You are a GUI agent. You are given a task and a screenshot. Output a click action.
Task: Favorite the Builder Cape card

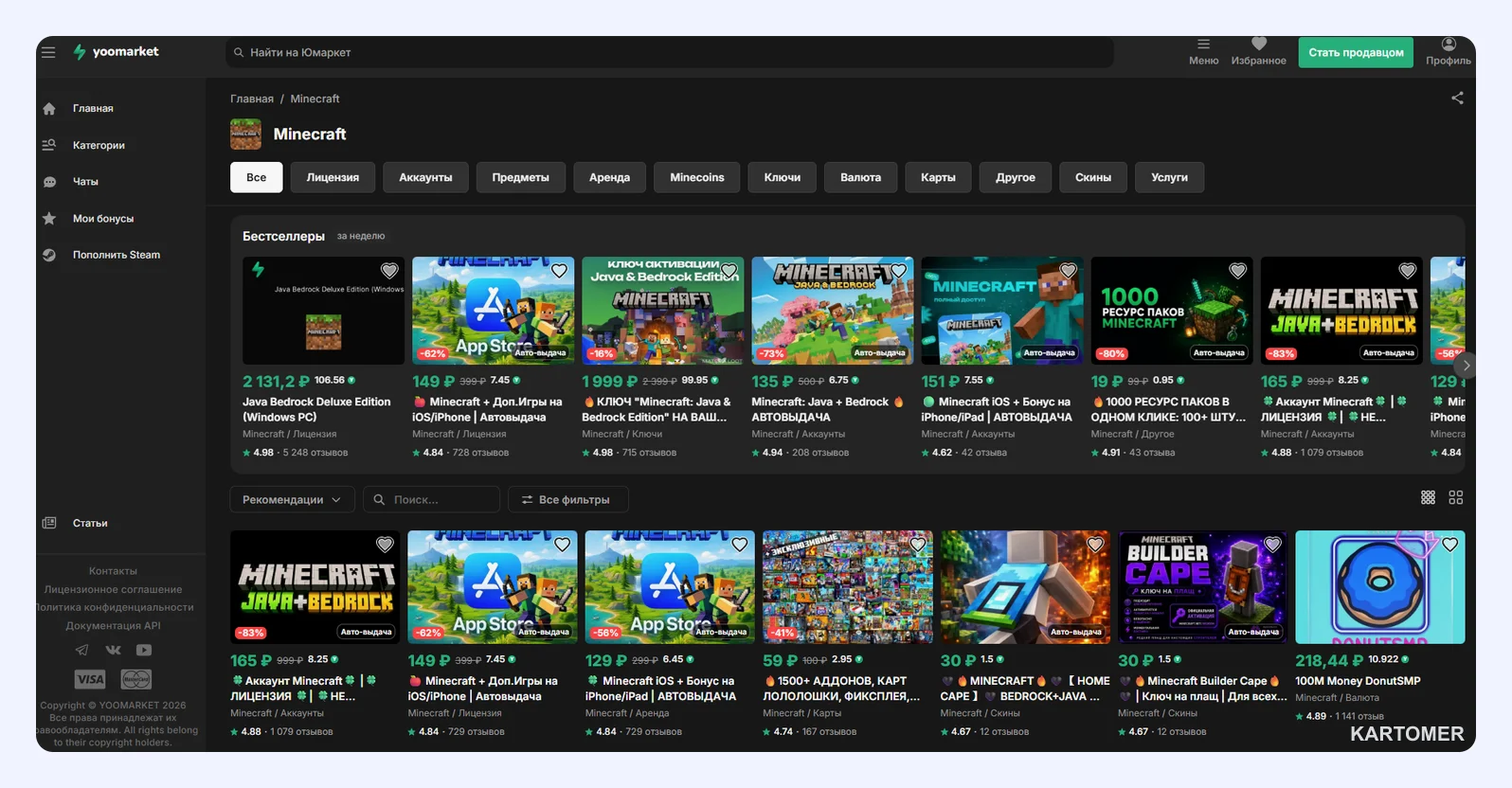click(1272, 545)
